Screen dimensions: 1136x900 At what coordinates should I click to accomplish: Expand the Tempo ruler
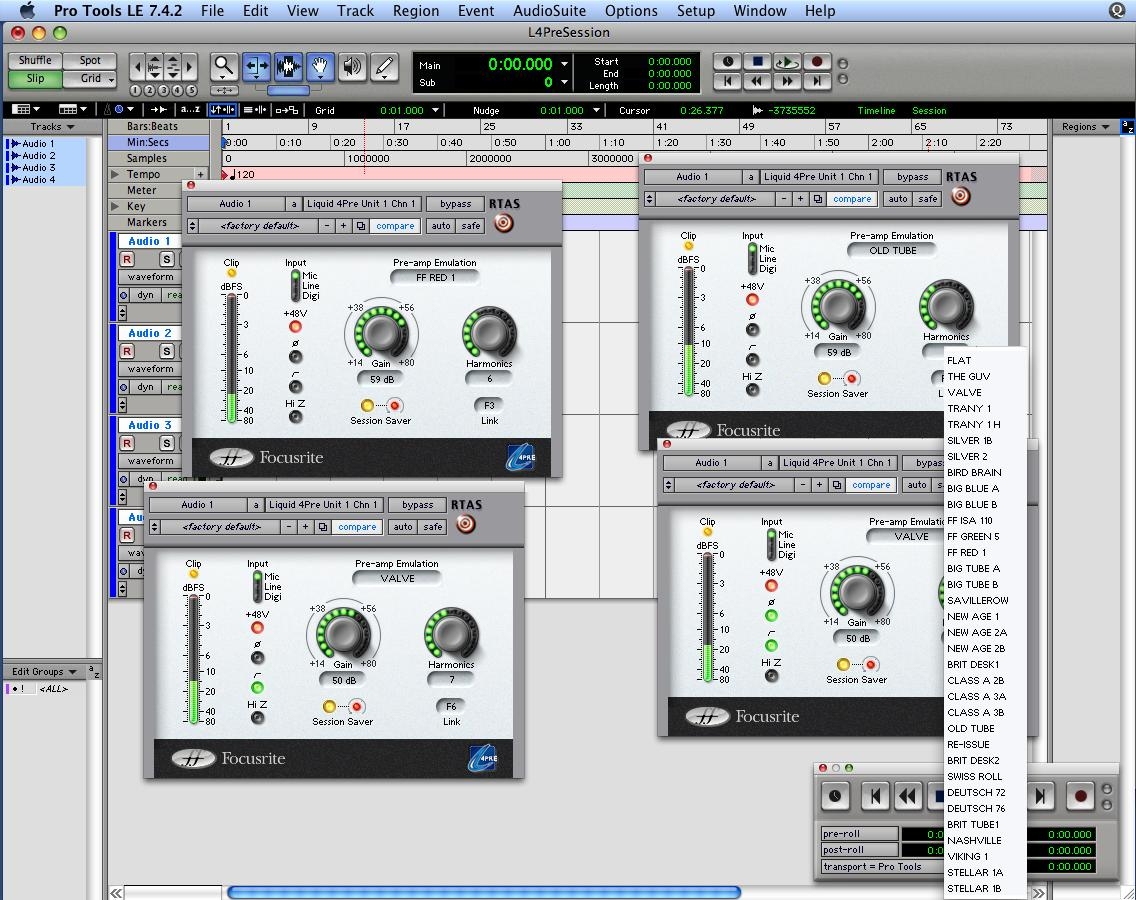tap(115, 174)
